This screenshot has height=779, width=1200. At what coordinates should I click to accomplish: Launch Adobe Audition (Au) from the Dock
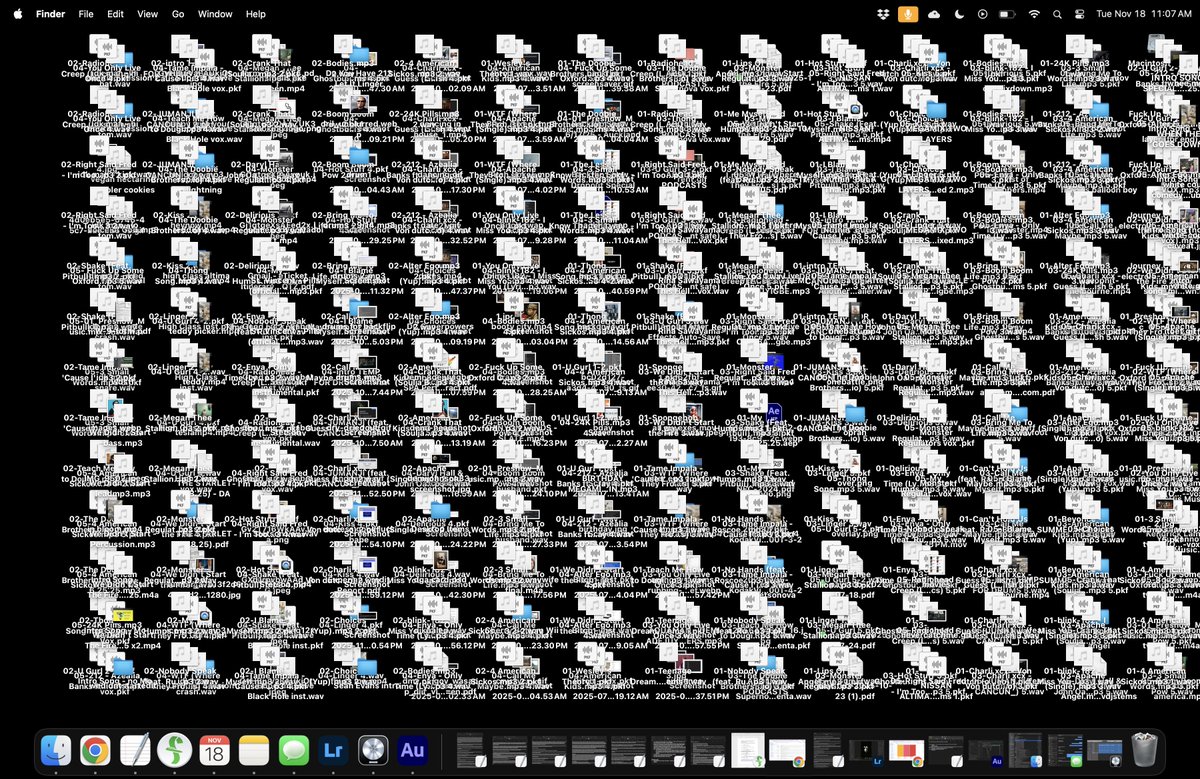412,750
